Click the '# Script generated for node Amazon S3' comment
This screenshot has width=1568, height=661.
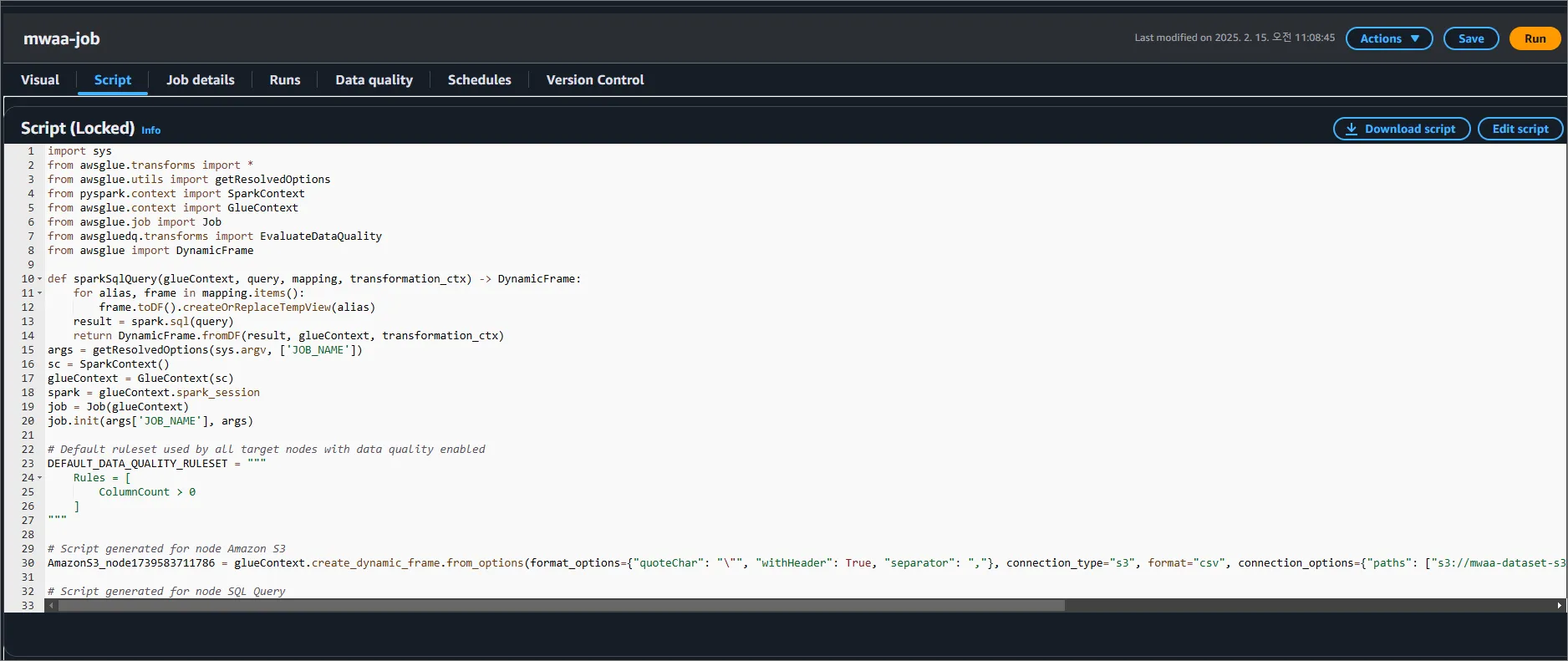[166, 549]
